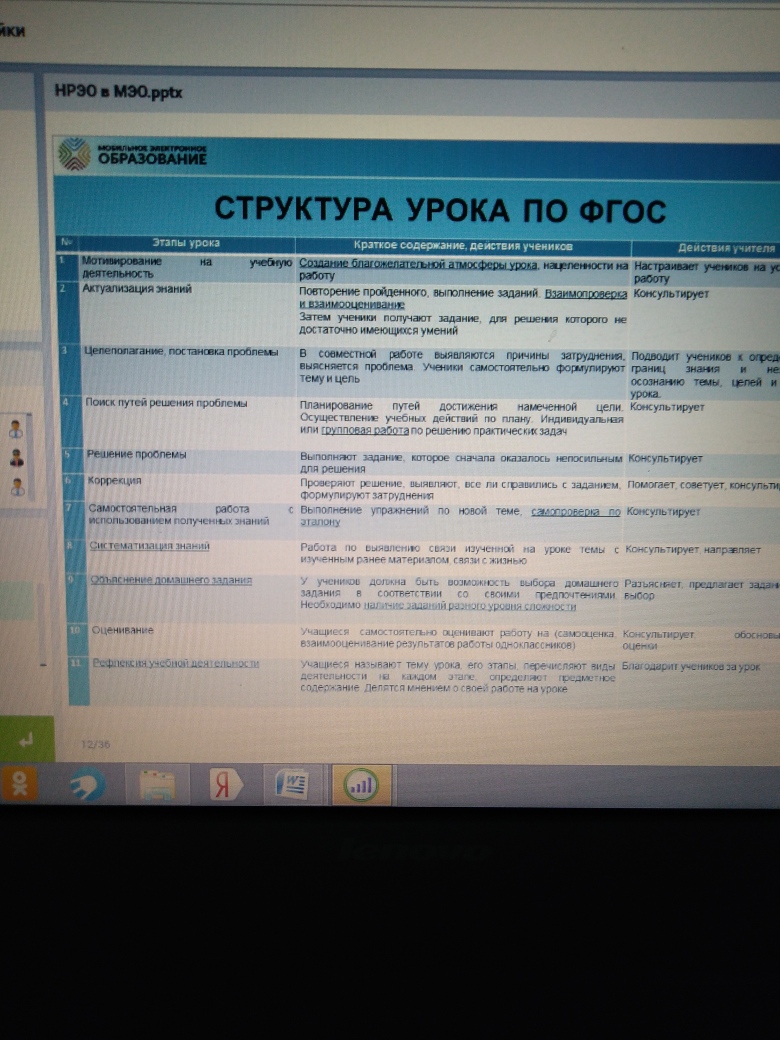This screenshot has width=780, height=1040.
Task: Open the Рефлексия учебной деятельности link
Action: pyautogui.click(x=175, y=663)
